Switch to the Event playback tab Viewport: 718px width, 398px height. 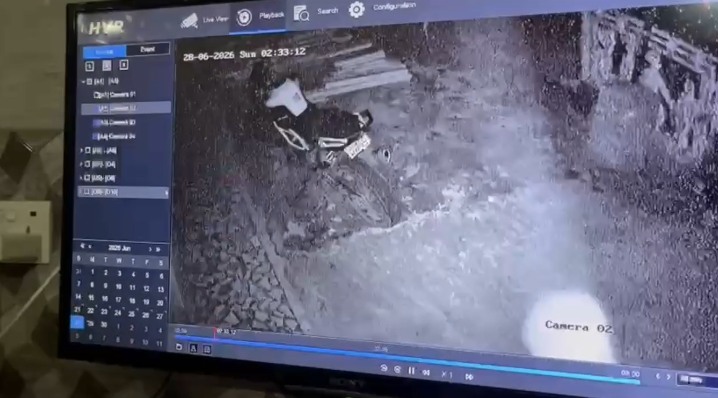(147, 49)
